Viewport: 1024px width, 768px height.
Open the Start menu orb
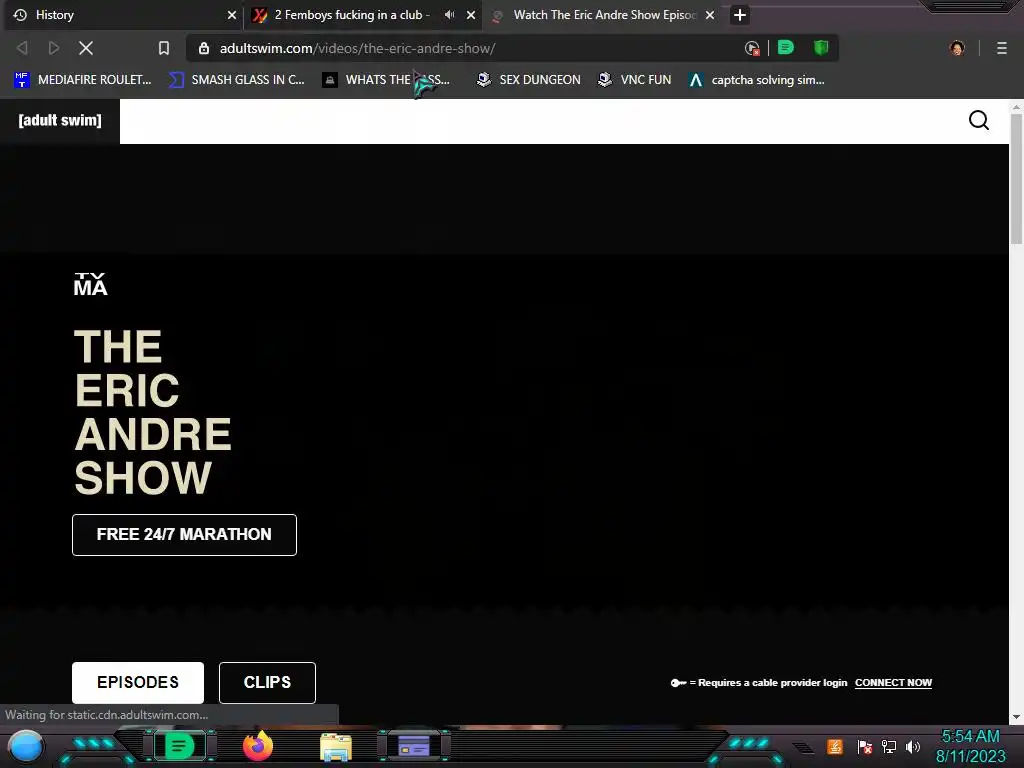[x=26, y=746]
